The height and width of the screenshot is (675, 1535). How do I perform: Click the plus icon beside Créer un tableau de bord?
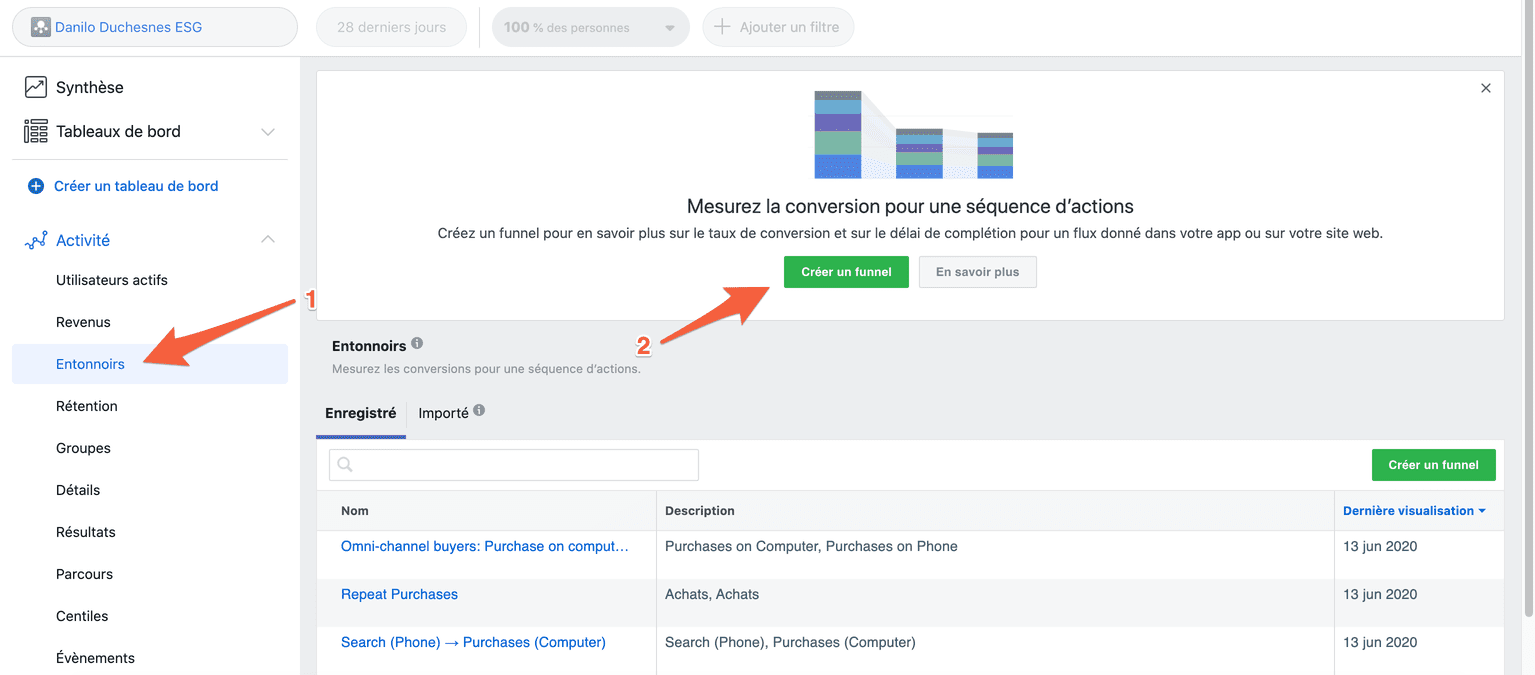coord(36,186)
